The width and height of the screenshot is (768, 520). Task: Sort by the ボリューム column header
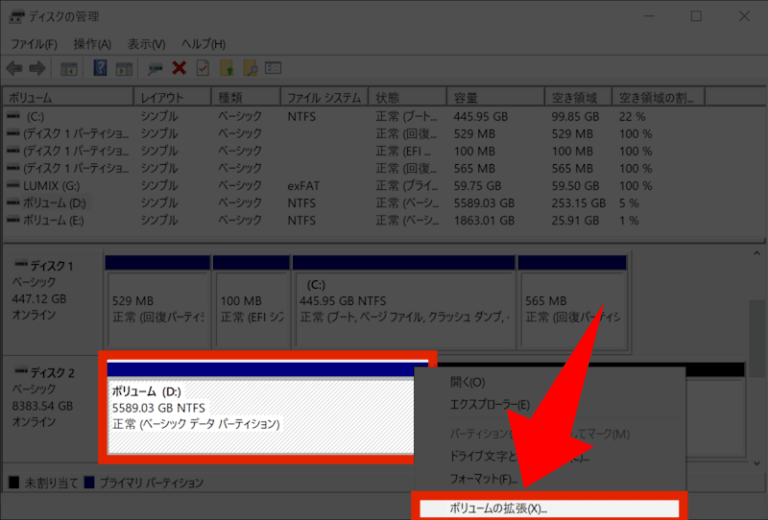[x=68, y=97]
